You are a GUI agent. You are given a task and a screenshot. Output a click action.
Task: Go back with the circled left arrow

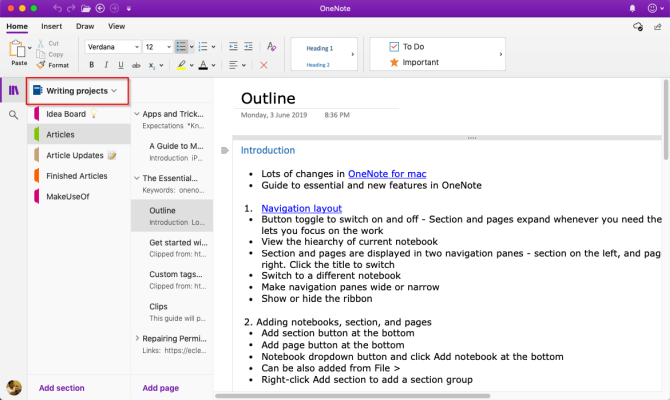100,8
